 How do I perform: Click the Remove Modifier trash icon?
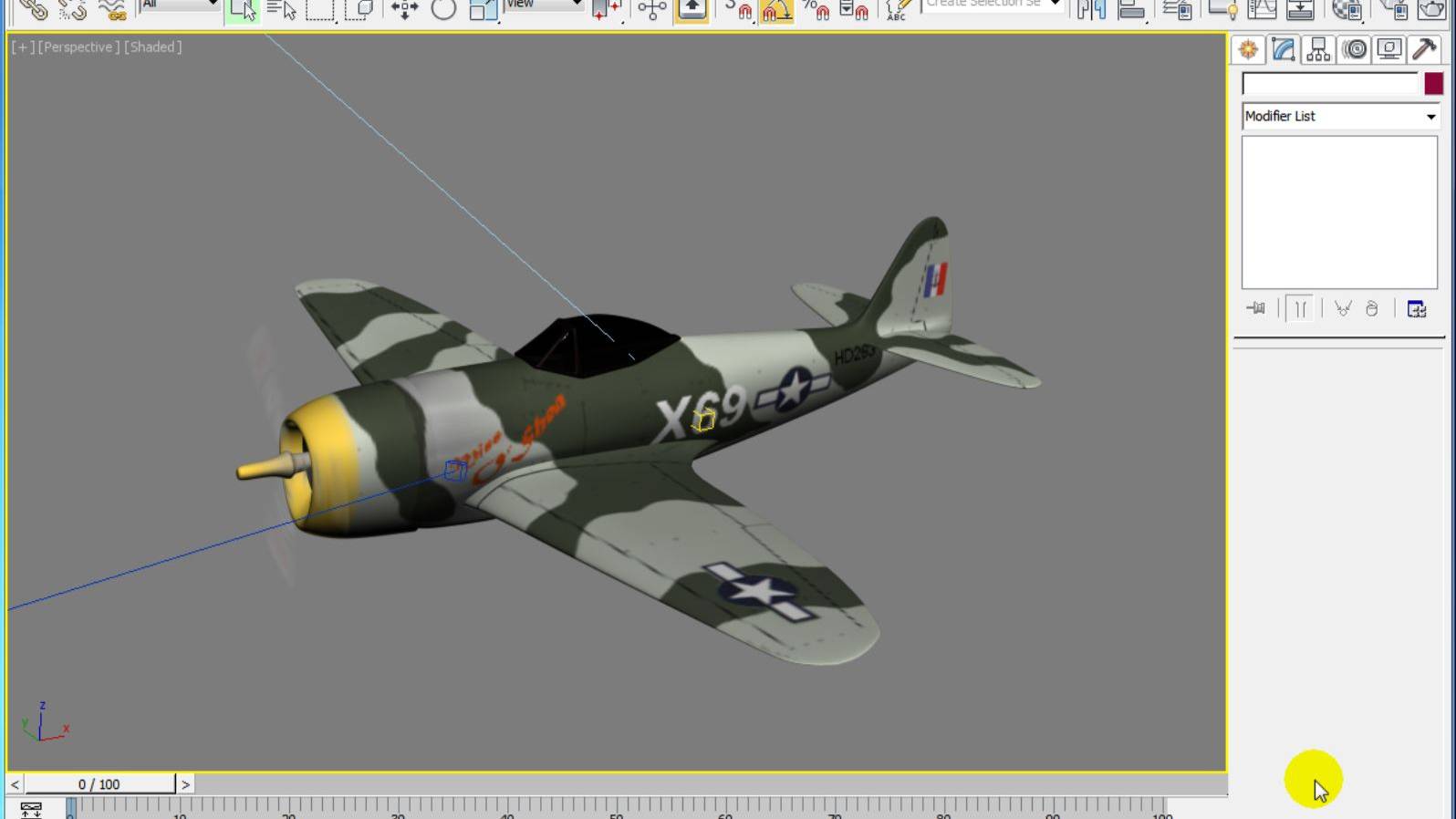pos(1371,308)
